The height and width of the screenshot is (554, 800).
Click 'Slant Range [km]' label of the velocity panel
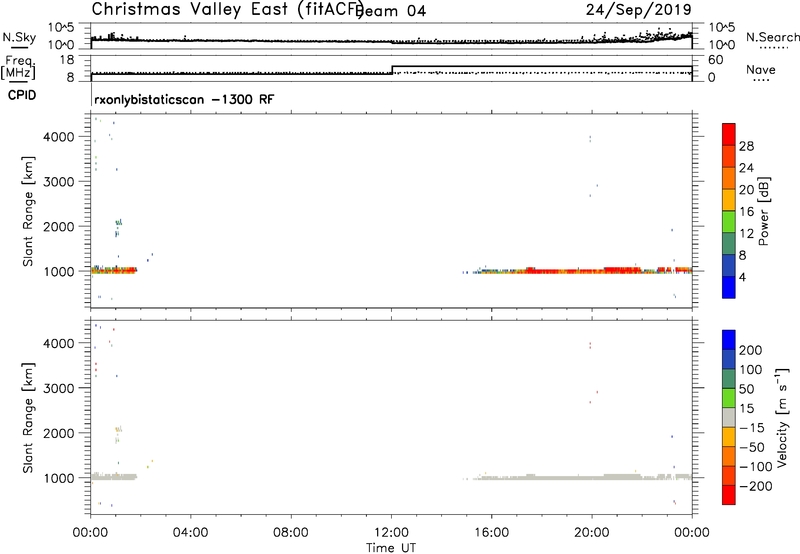coord(28,418)
